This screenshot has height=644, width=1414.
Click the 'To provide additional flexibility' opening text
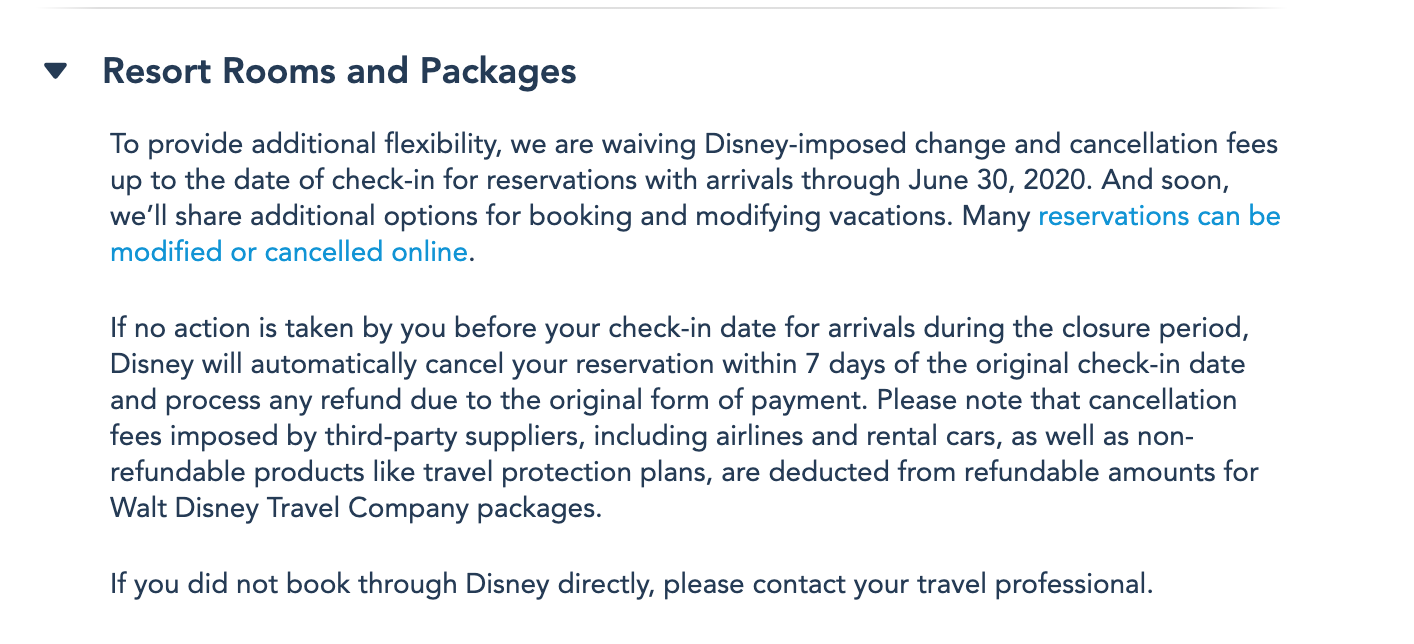pos(302,144)
